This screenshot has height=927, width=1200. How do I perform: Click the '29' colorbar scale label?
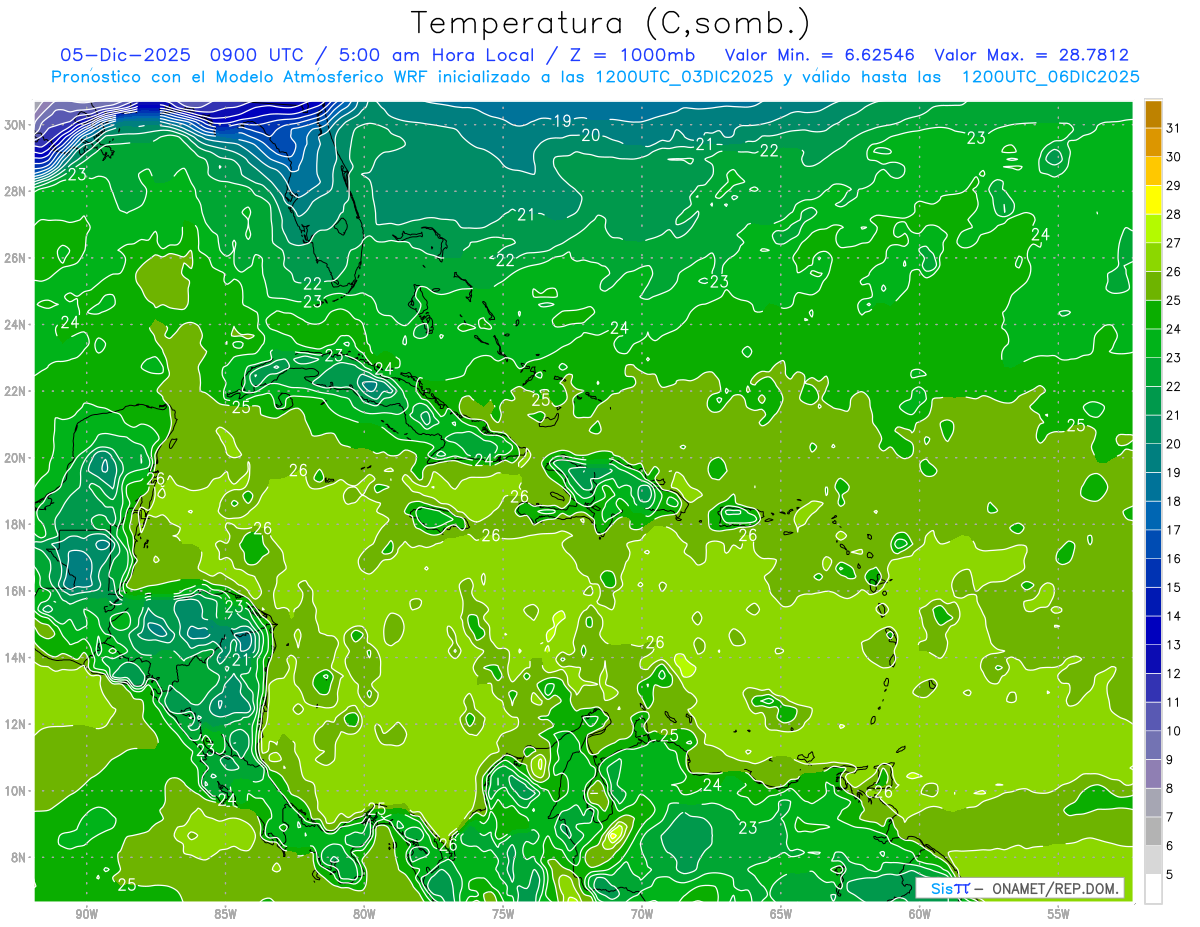point(1173,186)
